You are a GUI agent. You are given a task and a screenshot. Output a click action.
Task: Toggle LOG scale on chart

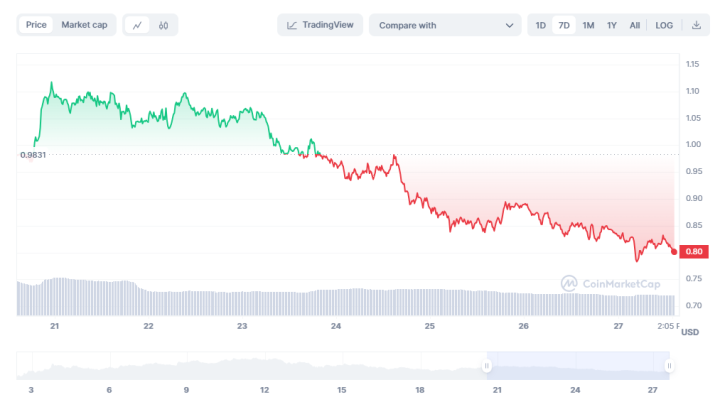[664, 25]
